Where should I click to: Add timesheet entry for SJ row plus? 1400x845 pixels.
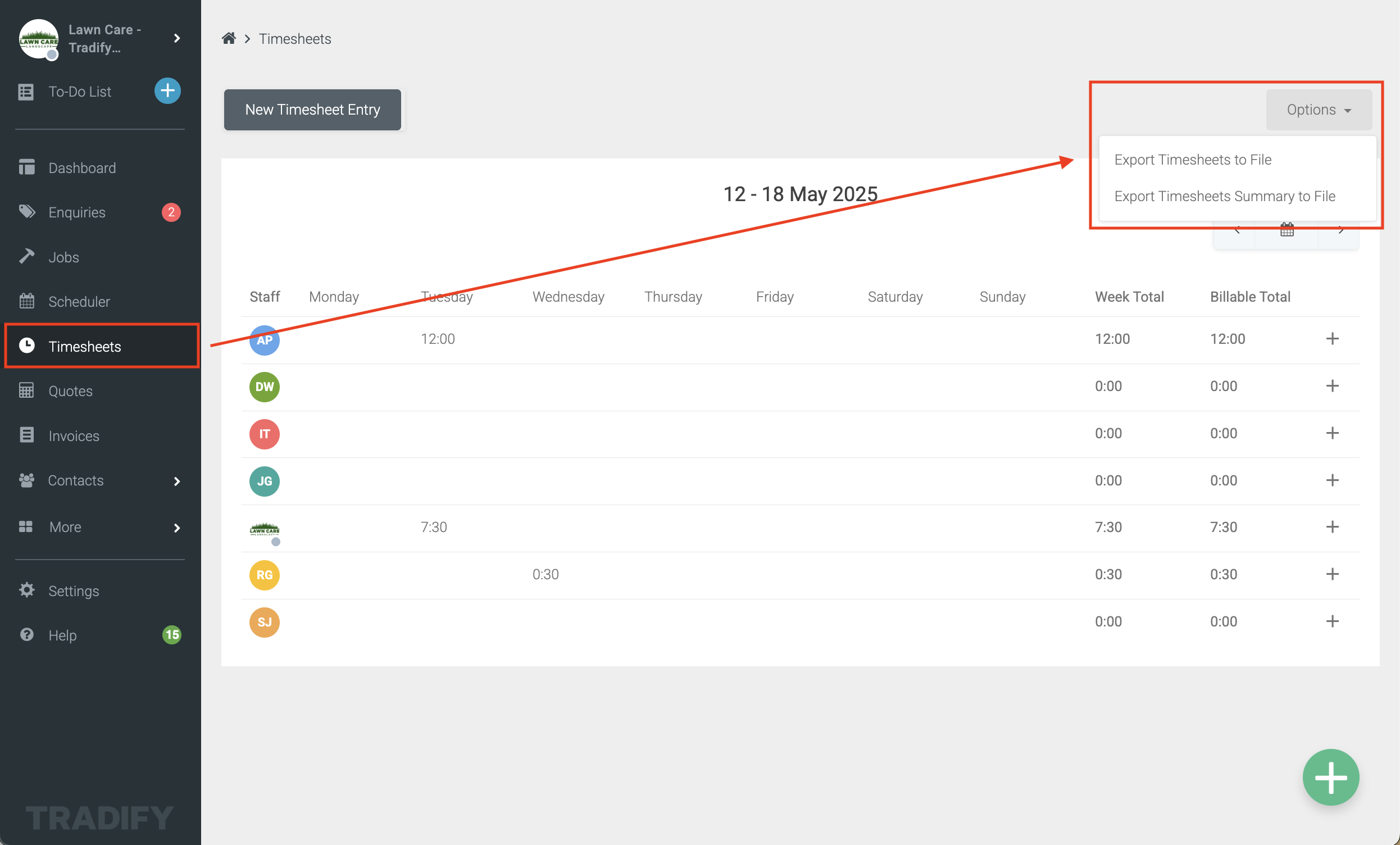click(x=1332, y=621)
